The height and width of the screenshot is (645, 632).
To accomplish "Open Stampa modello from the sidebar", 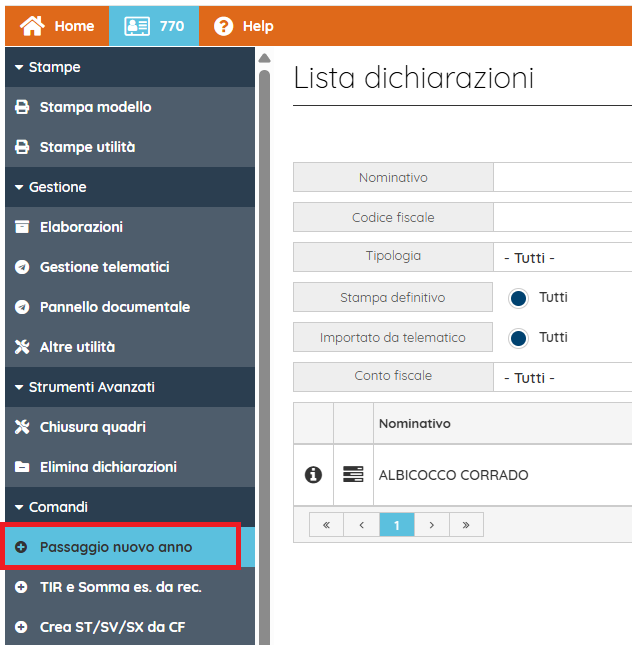I will 95,107.
